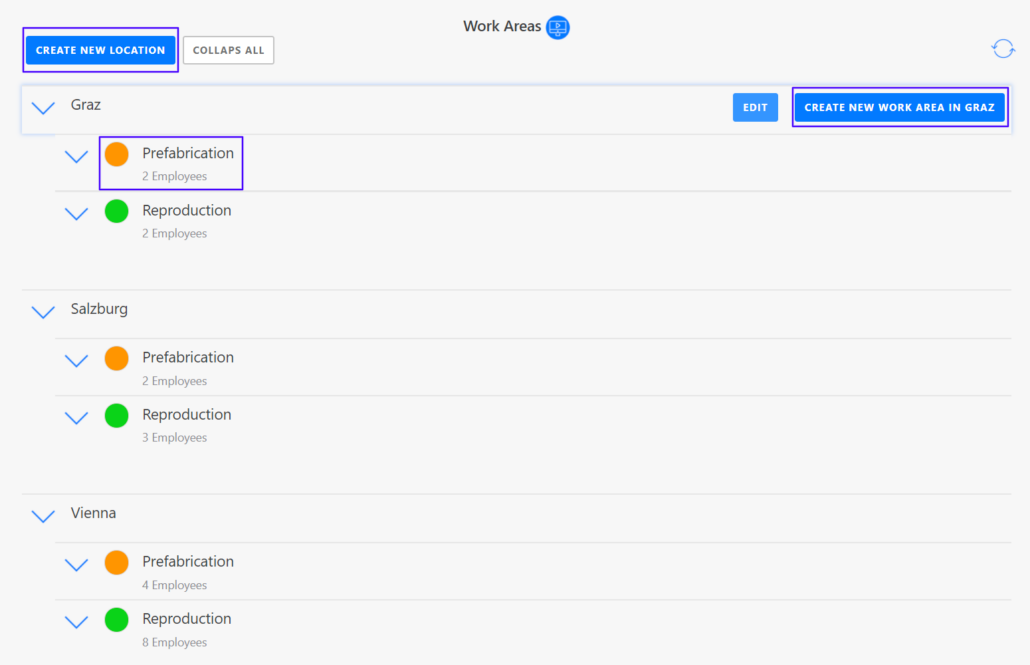Viewport: 1030px width, 665px height.
Task: Expand Prefabrication work area in Graz
Action: tap(77, 156)
